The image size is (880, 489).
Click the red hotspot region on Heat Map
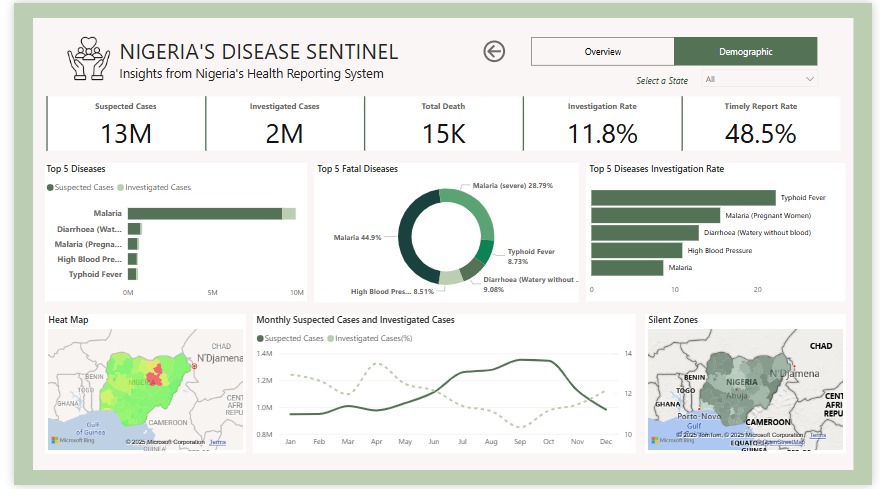(x=155, y=374)
